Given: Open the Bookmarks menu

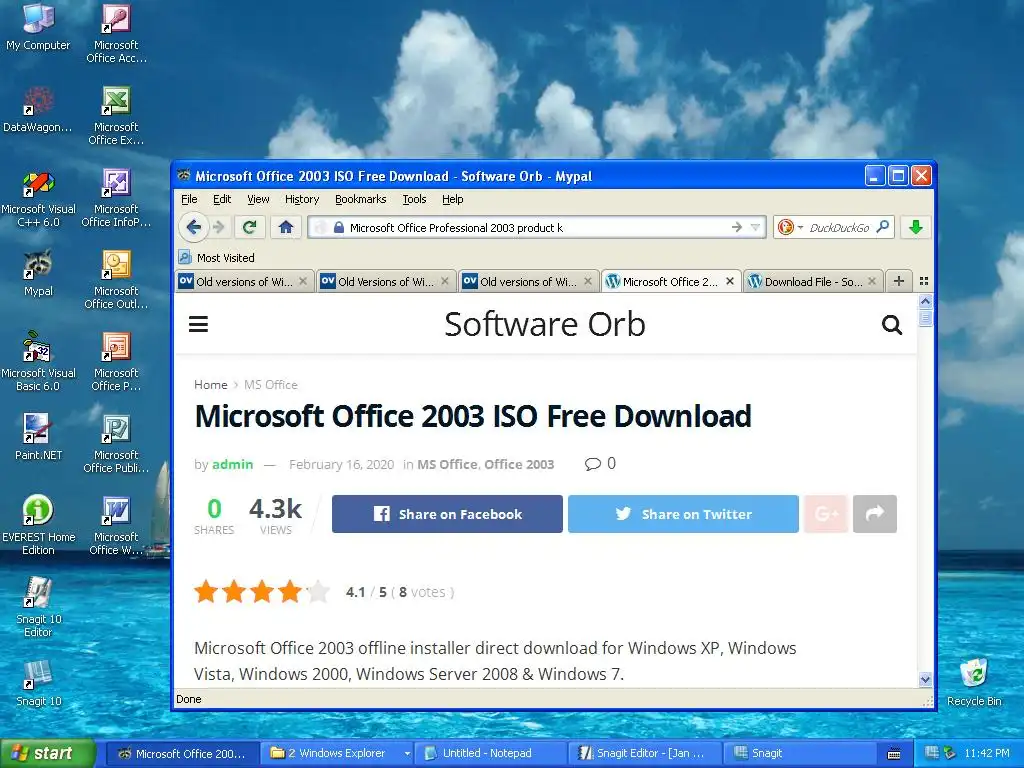Looking at the screenshot, I should point(360,199).
